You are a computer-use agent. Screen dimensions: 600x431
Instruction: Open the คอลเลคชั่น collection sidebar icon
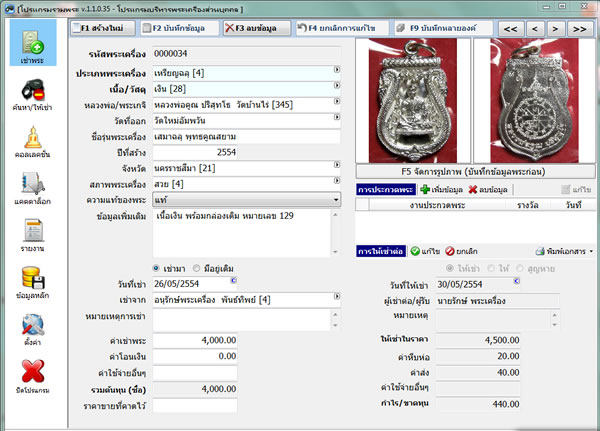tap(30, 145)
